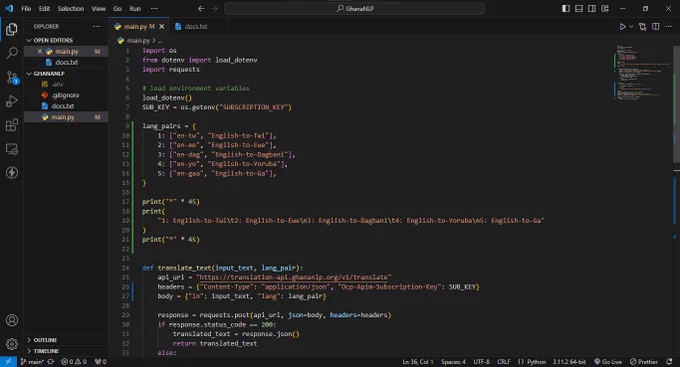The image size is (680, 367).
Task: Open the Search view in activity bar
Action: pyautogui.click(x=12, y=53)
